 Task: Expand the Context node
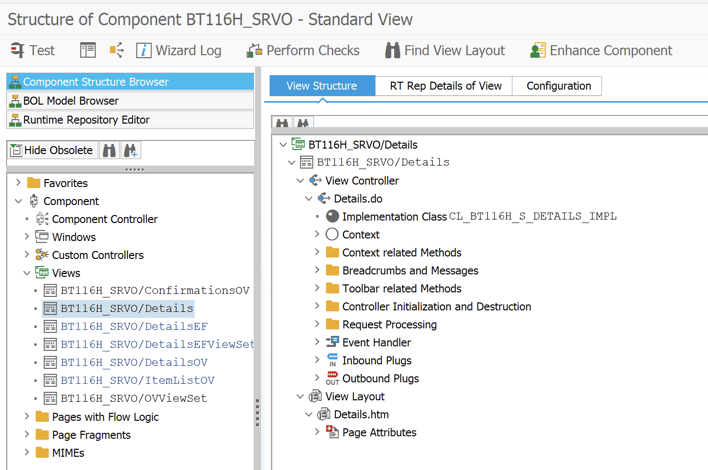318,235
